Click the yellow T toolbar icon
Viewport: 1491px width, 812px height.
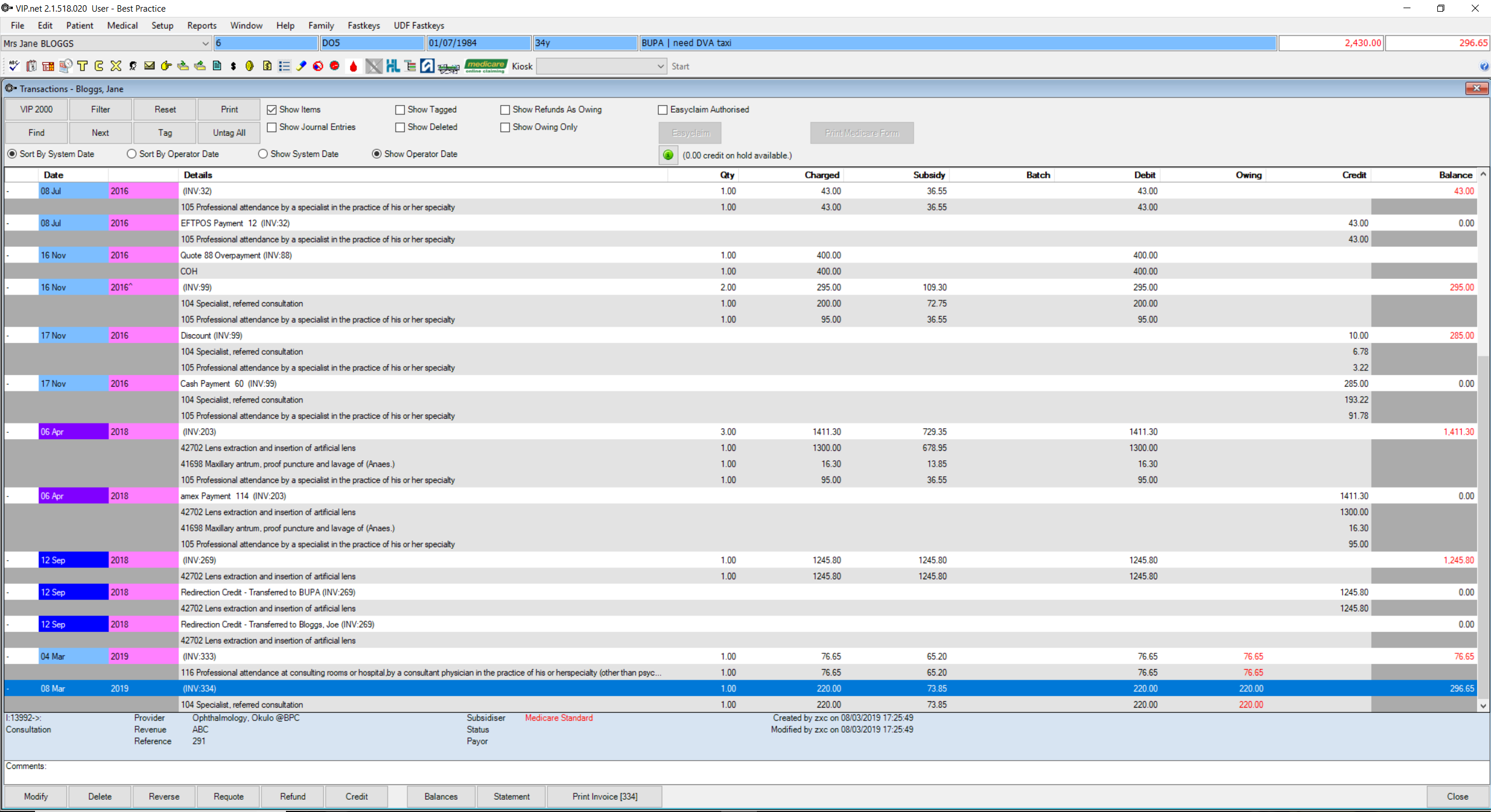tap(82, 66)
